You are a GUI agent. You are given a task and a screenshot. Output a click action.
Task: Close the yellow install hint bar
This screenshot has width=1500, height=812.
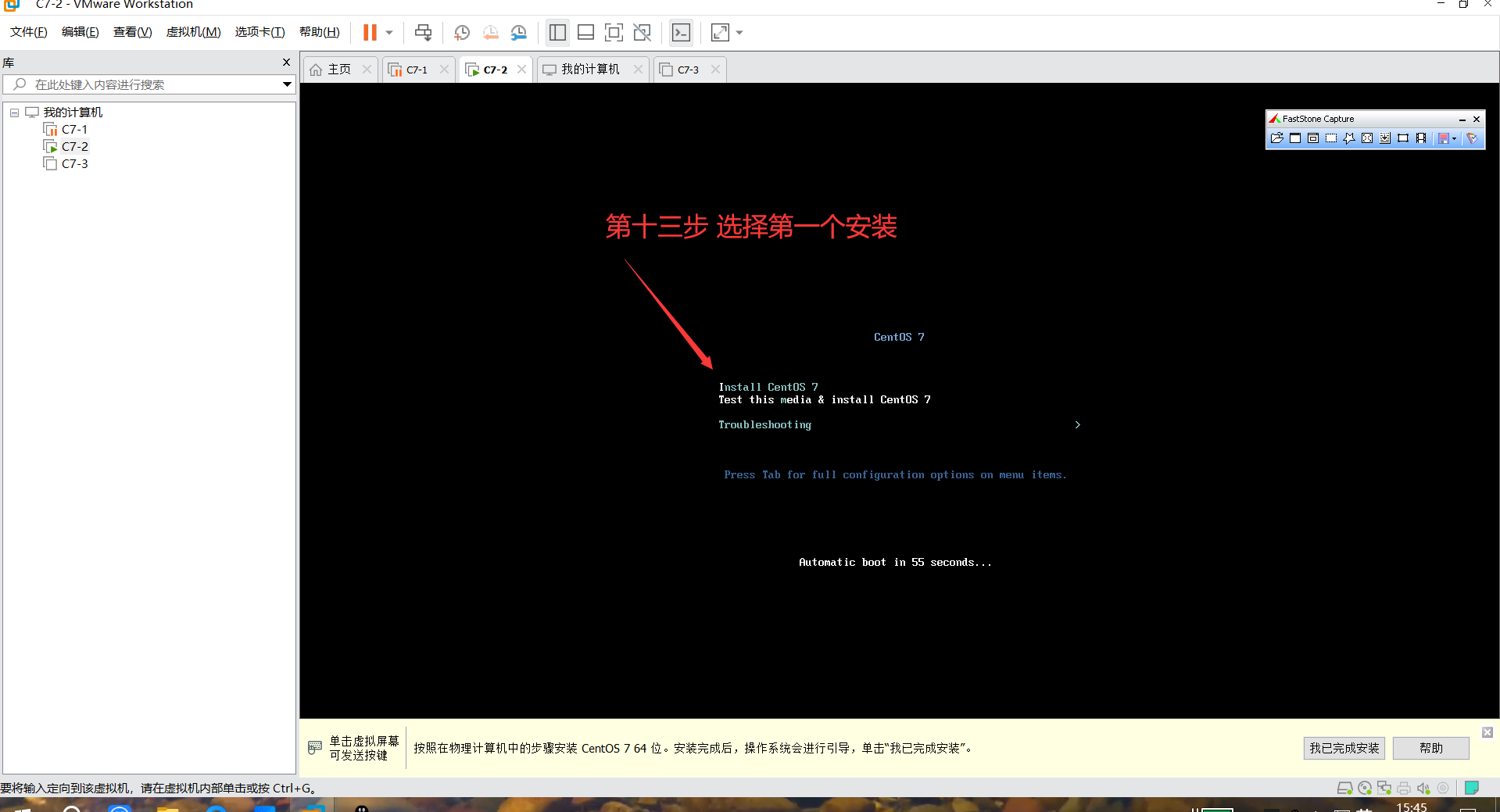(x=1487, y=732)
